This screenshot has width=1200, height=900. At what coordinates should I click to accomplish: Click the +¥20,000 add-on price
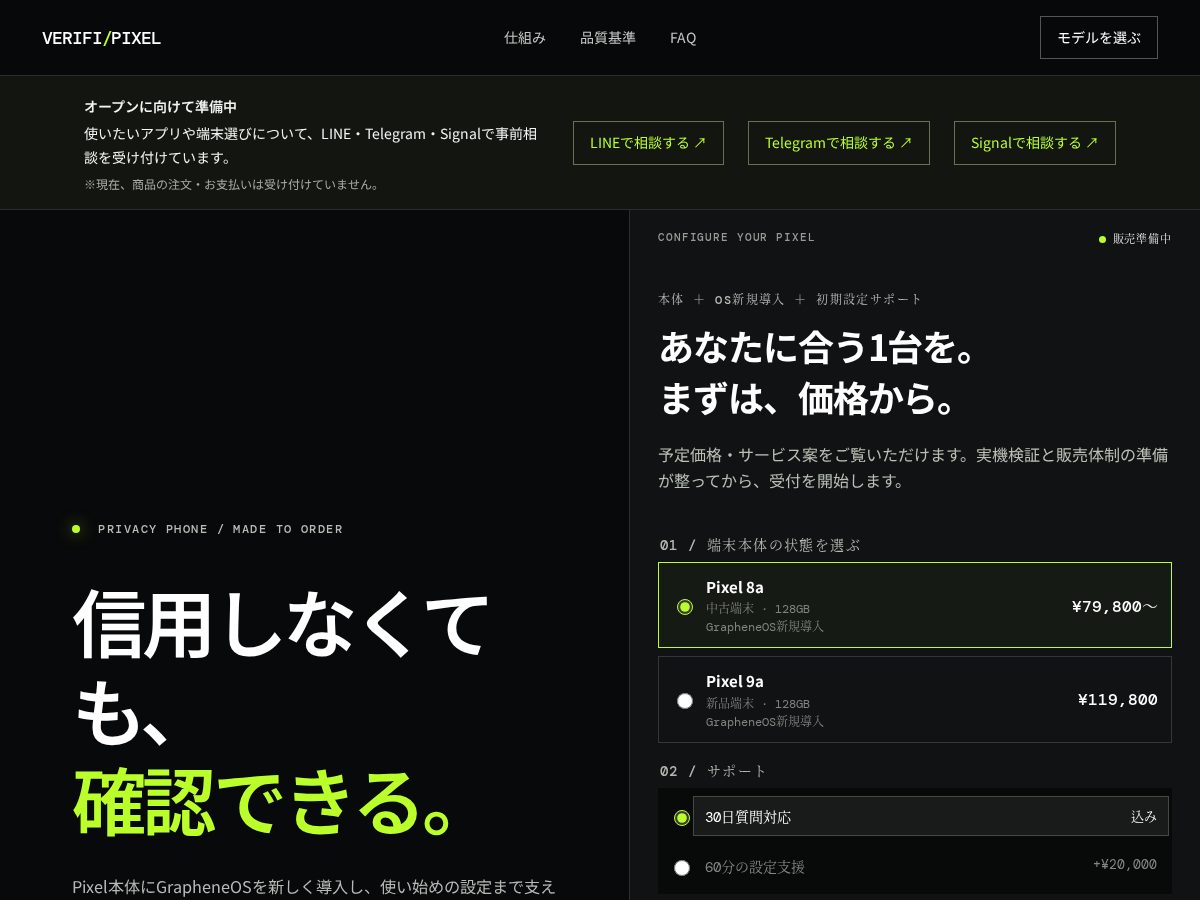[x=1125, y=864]
